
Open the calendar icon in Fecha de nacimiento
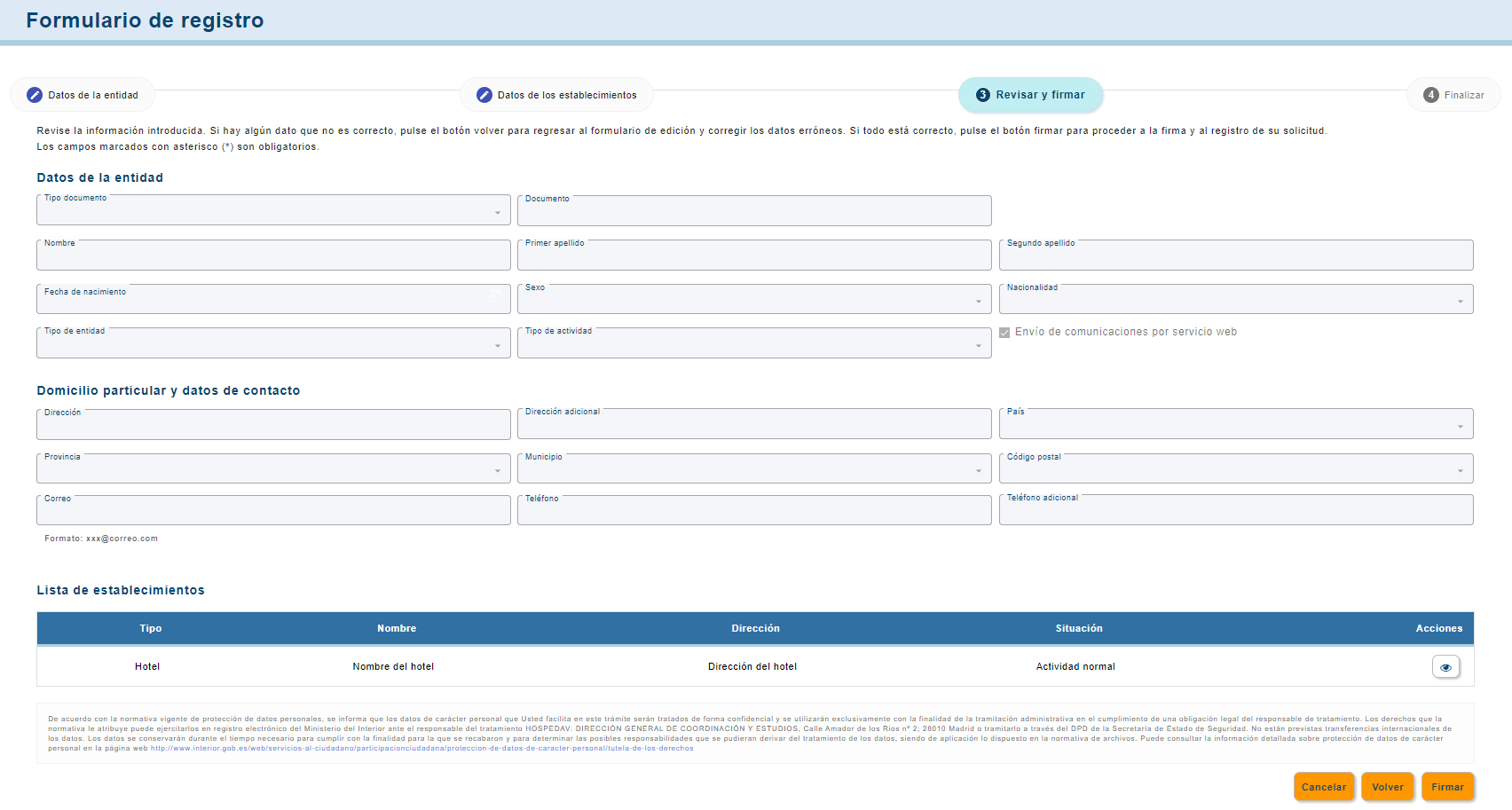[x=496, y=296]
